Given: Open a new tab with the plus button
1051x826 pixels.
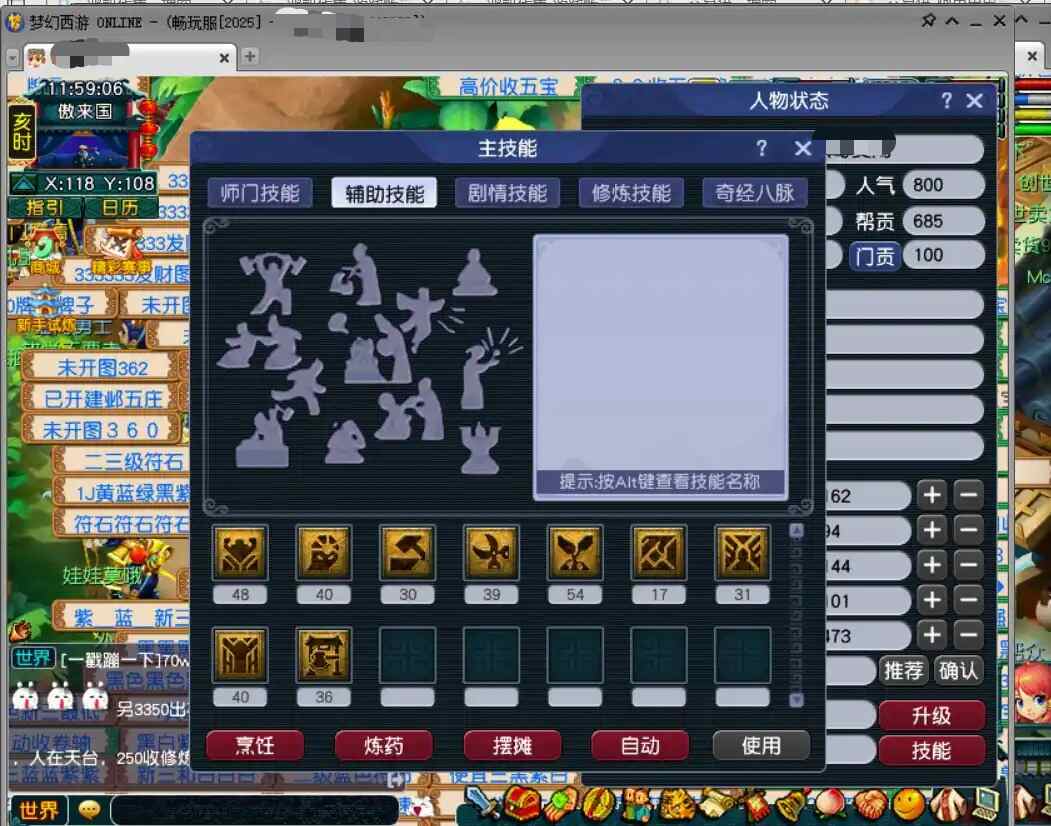Looking at the screenshot, I should (250, 56).
